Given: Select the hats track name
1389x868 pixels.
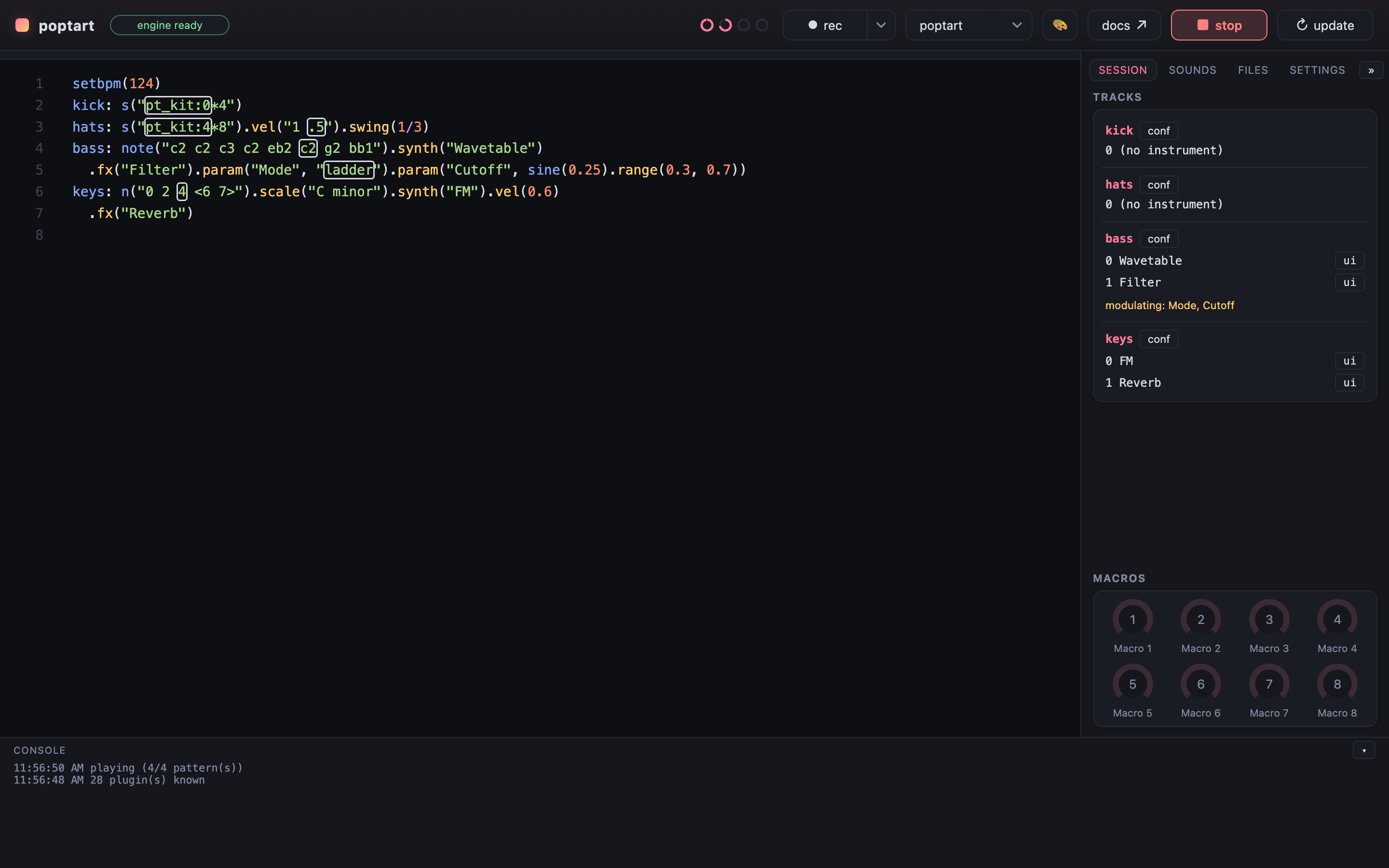Looking at the screenshot, I should click(x=1118, y=184).
